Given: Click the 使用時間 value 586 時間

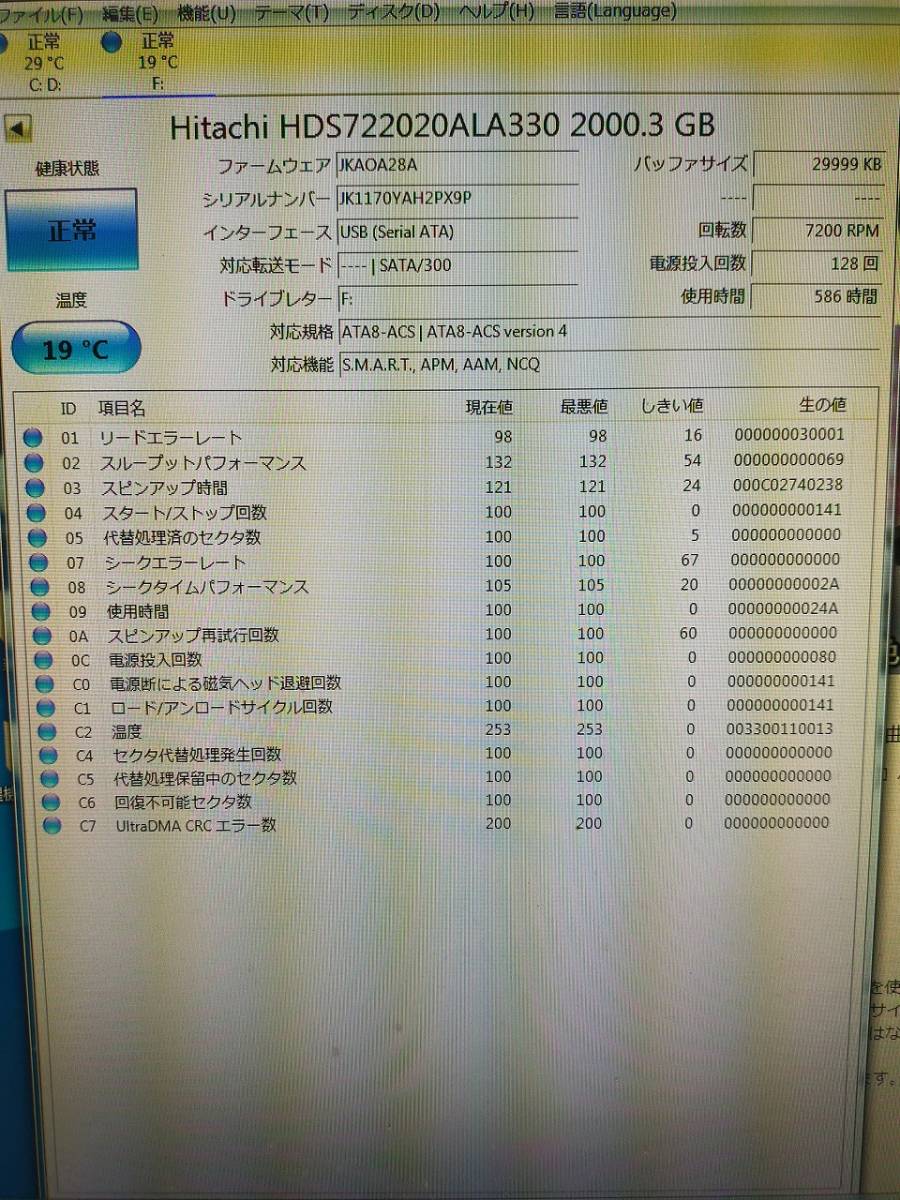Looking at the screenshot, I should 818,296.
